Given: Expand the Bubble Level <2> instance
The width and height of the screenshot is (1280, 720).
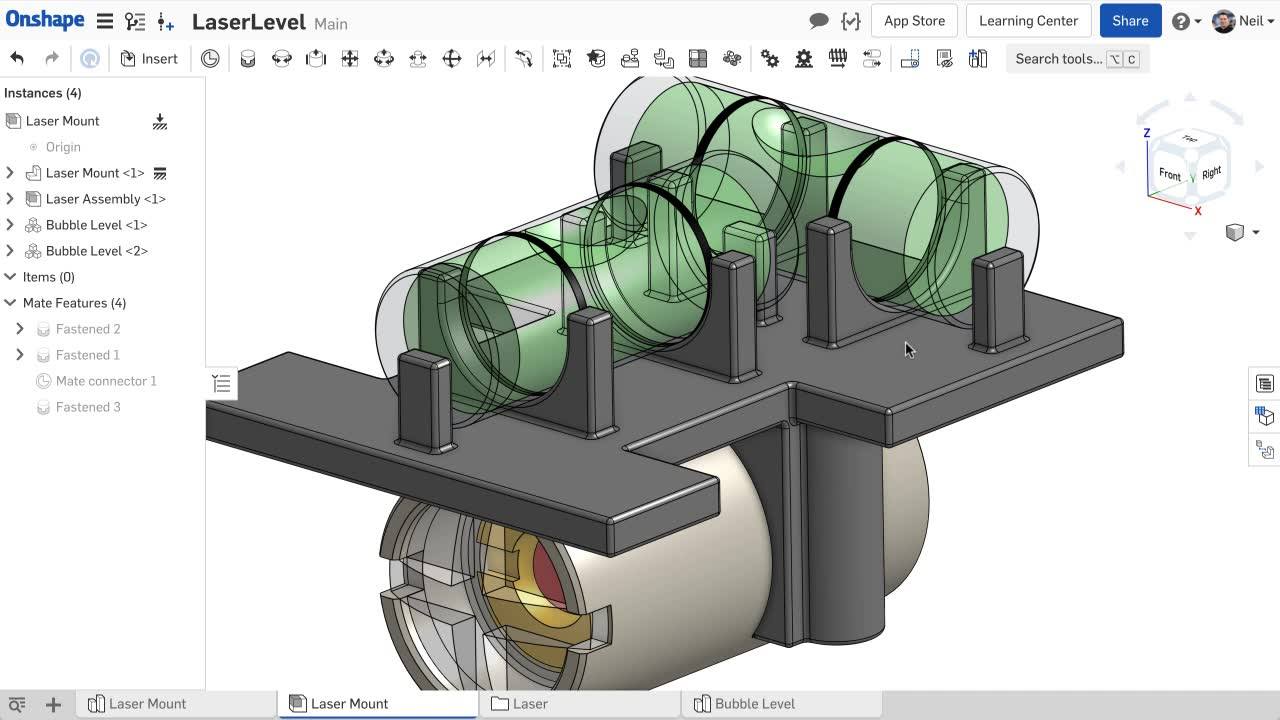Looking at the screenshot, I should (x=10, y=251).
